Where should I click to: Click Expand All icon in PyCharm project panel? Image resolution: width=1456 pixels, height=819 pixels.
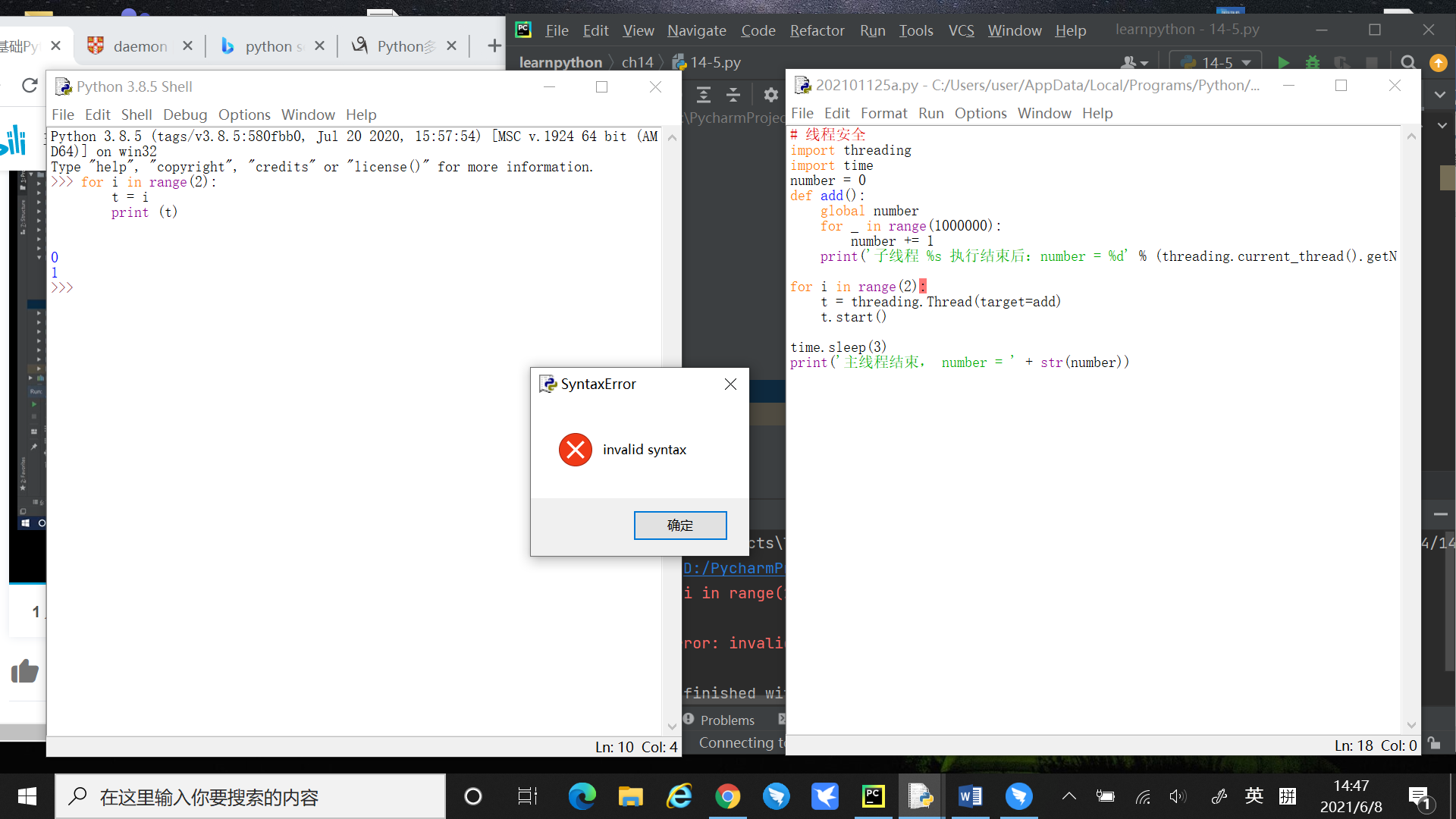click(704, 95)
